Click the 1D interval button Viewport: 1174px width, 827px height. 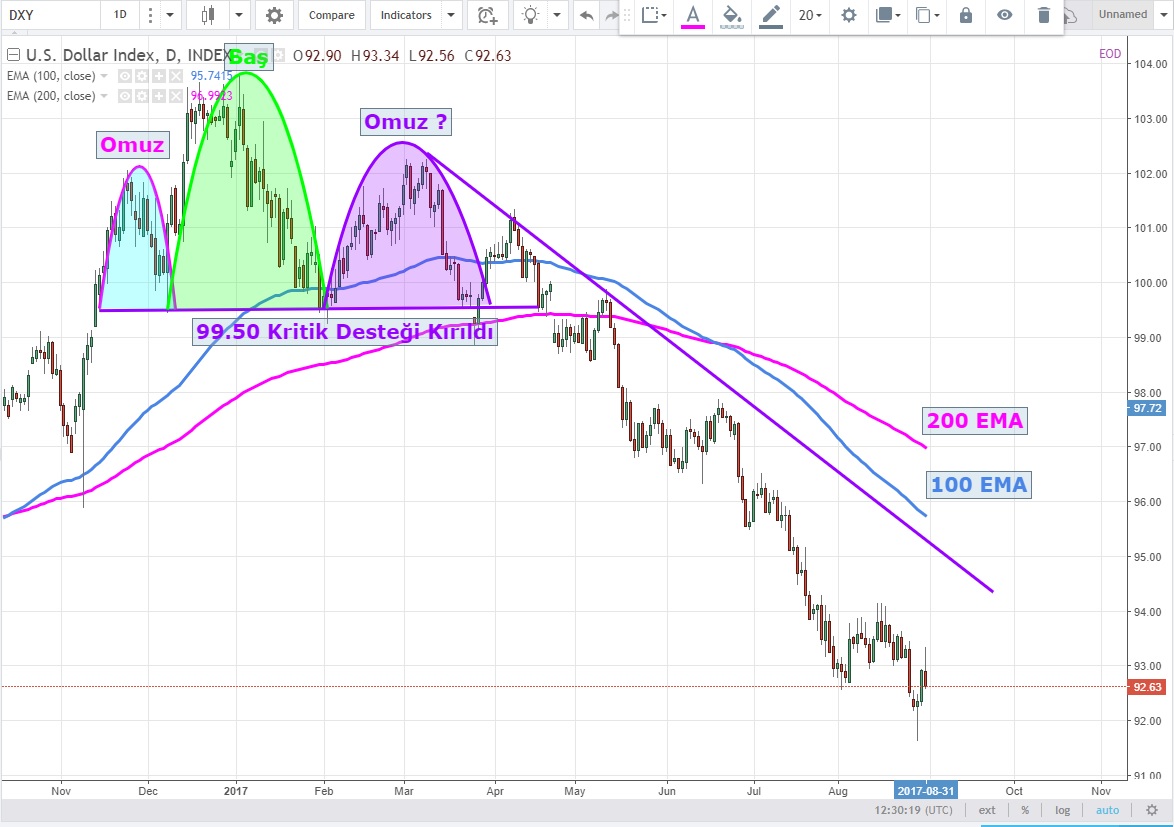pyautogui.click(x=120, y=15)
